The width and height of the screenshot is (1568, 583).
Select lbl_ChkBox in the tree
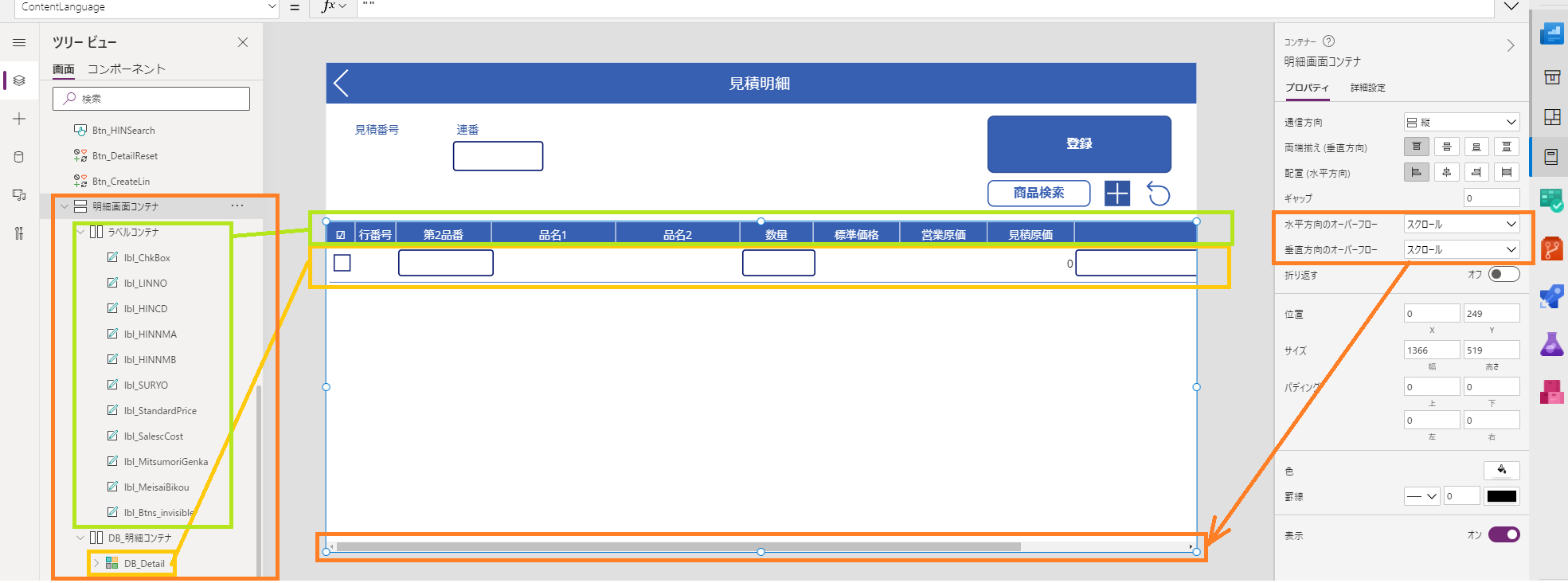click(x=147, y=257)
